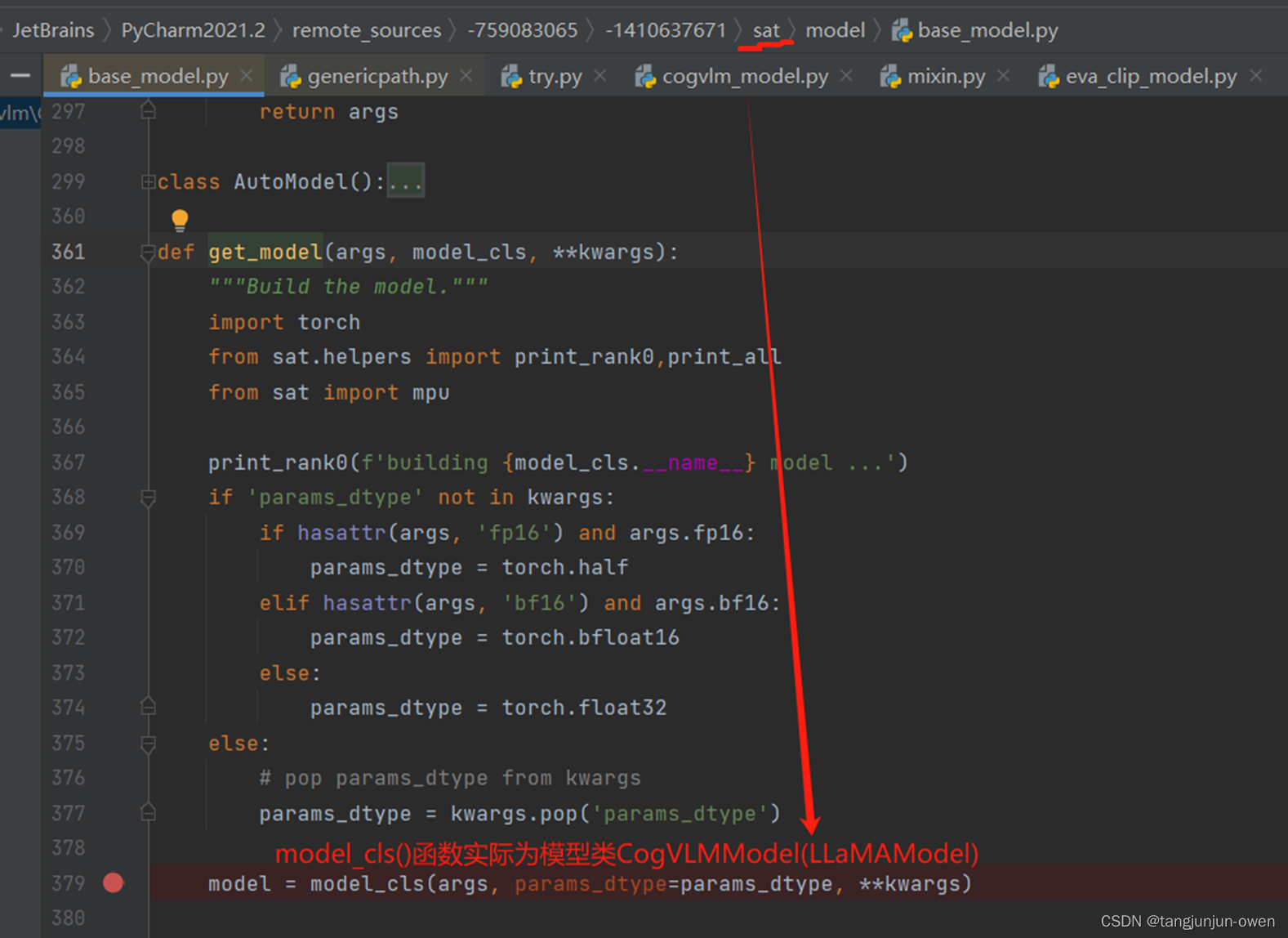Click the Python file icon on eva_clip_model.py tab
This screenshot has height=938, width=1288.
pyautogui.click(x=1049, y=77)
